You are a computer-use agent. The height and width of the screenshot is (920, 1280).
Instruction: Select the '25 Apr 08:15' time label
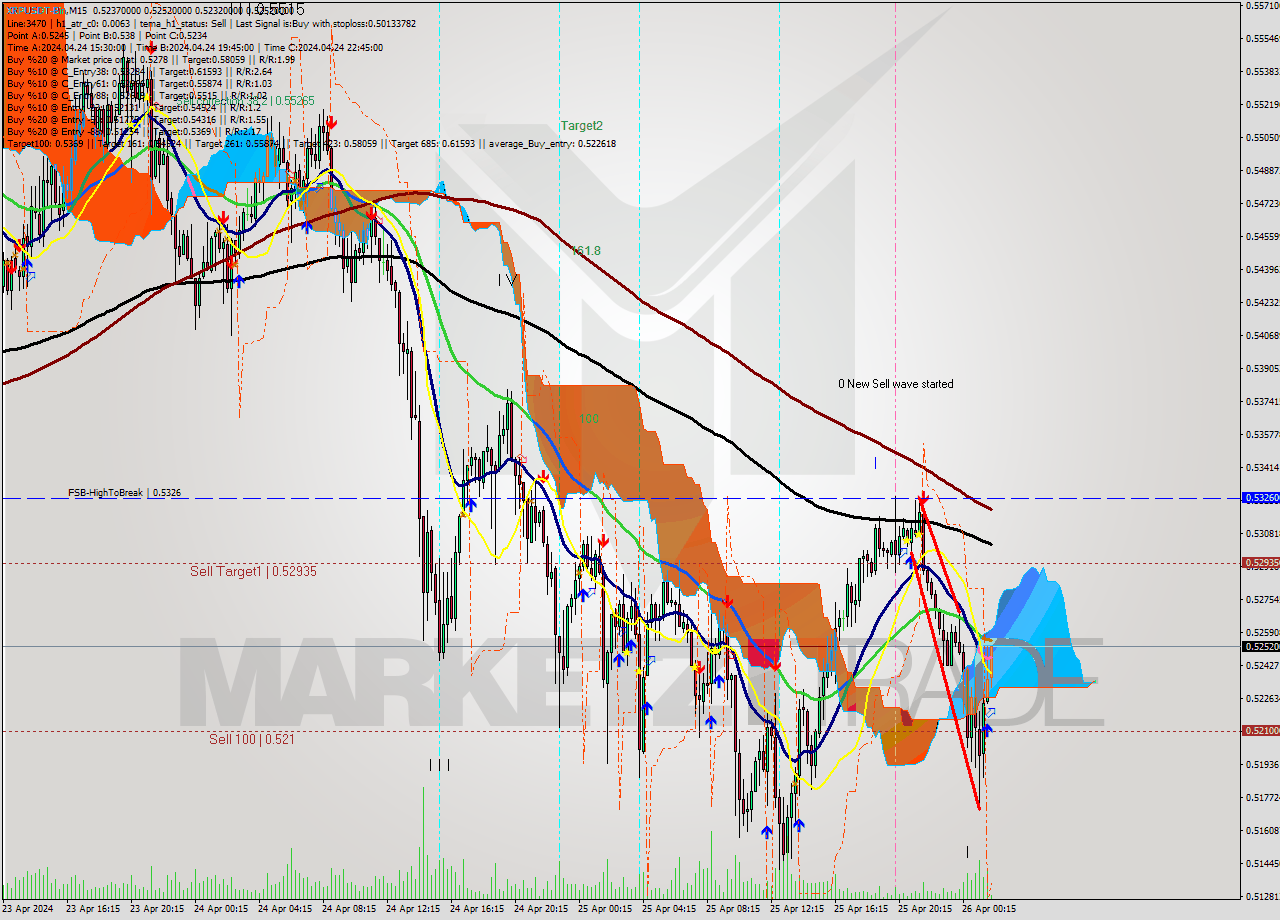[734, 909]
